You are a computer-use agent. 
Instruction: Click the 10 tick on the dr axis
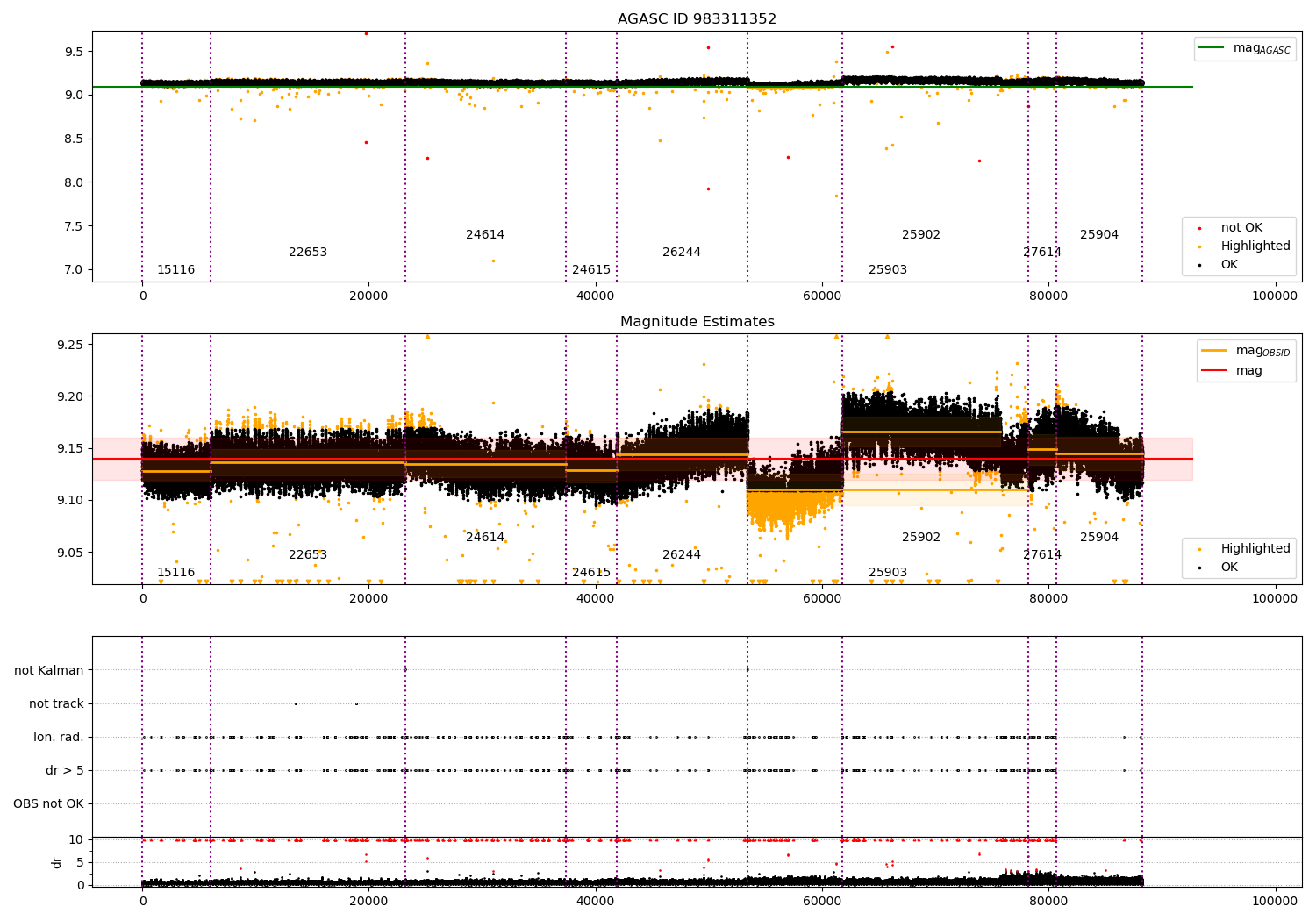pos(76,839)
